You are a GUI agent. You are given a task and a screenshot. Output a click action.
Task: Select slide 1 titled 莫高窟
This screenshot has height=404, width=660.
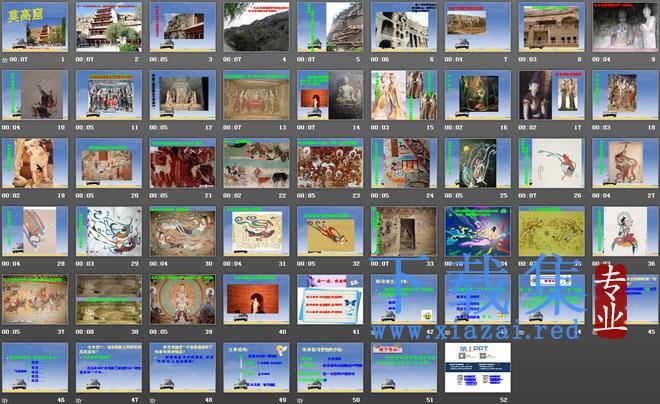(35, 27)
